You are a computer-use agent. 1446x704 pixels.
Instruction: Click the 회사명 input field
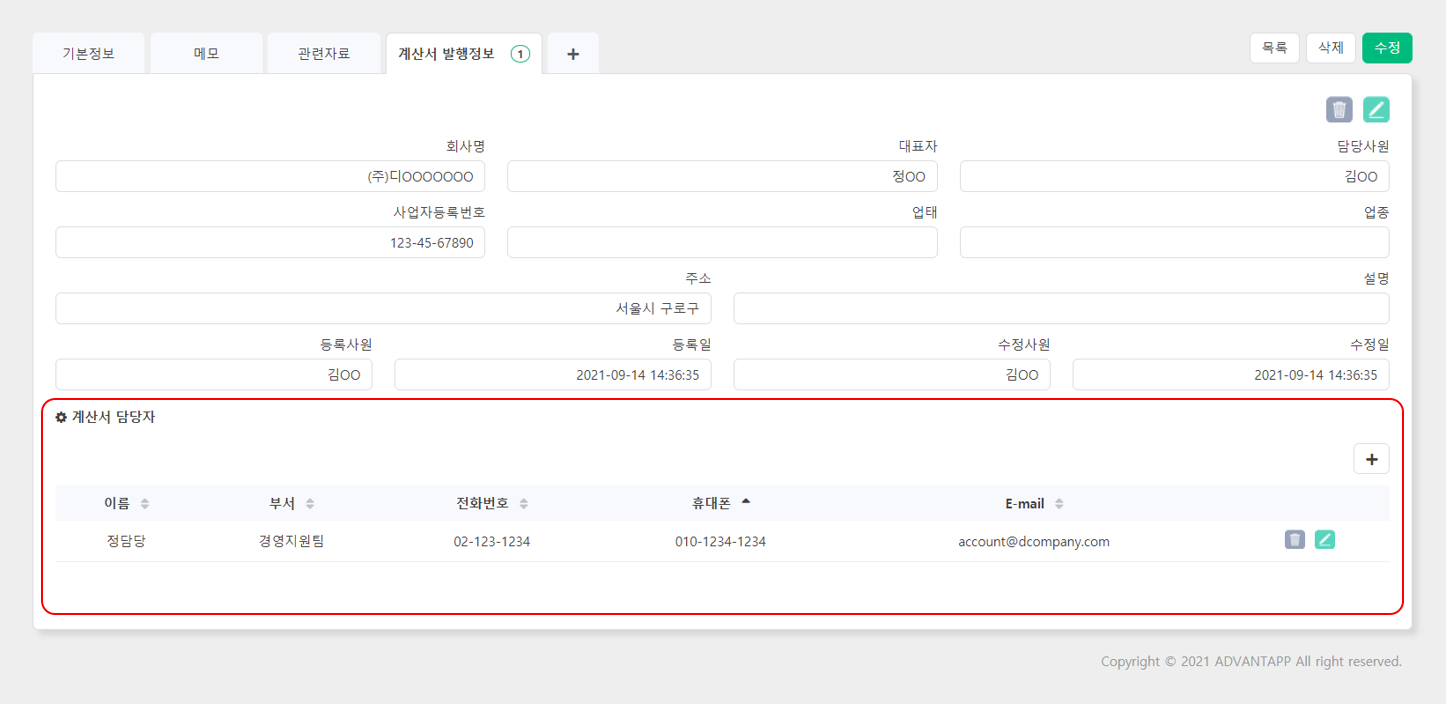pos(270,176)
